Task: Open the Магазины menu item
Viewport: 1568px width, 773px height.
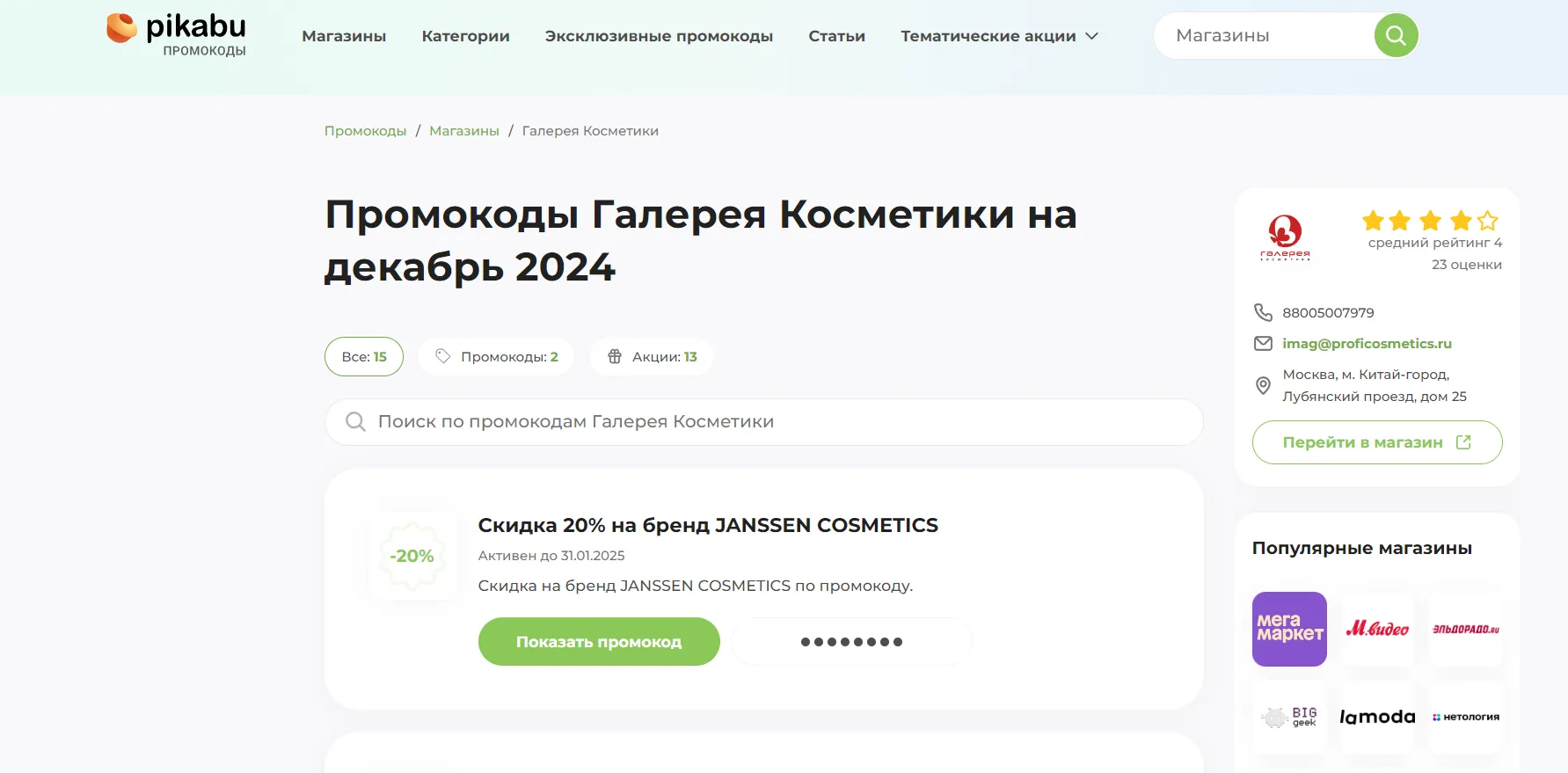Action: (x=344, y=36)
